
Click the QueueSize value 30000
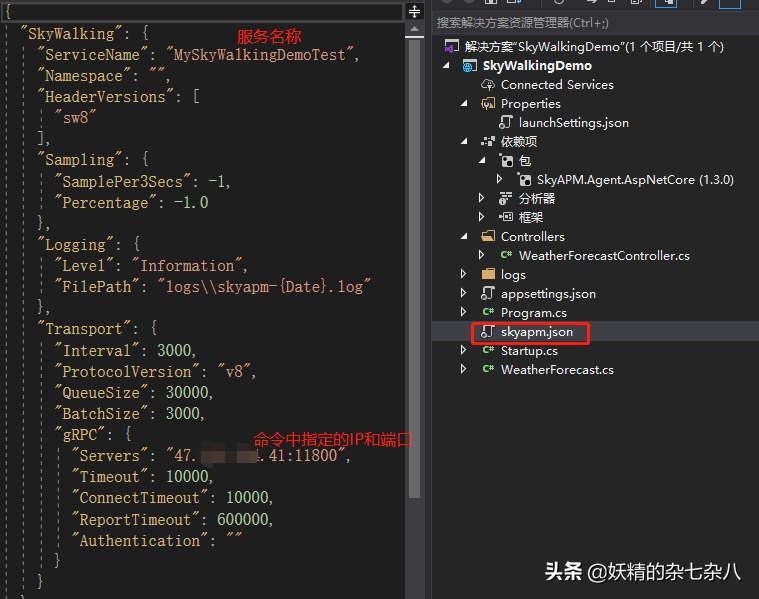coord(187,392)
